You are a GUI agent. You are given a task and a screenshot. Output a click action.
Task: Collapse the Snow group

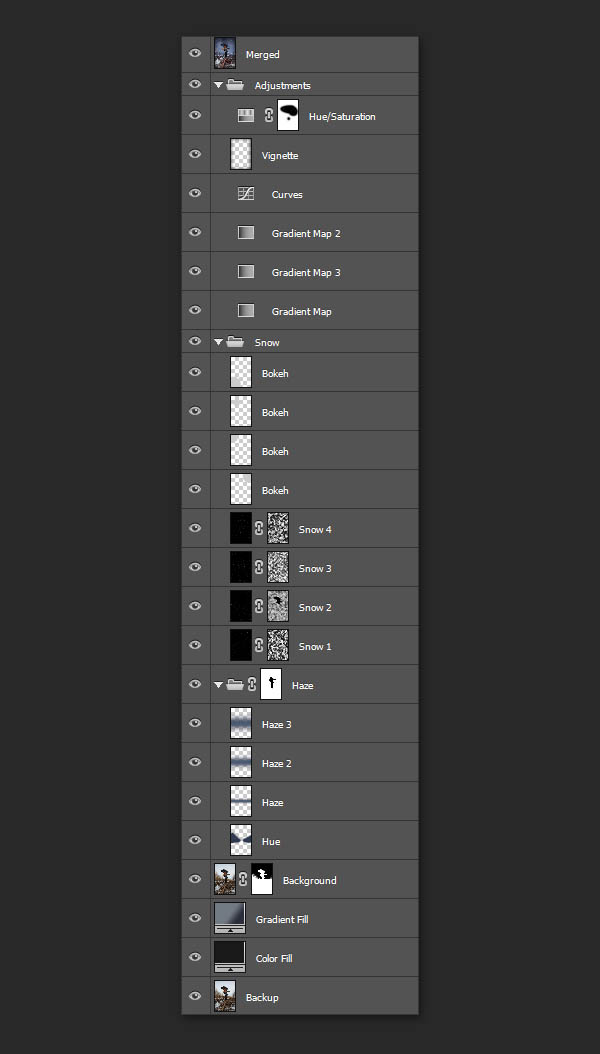point(218,342)
